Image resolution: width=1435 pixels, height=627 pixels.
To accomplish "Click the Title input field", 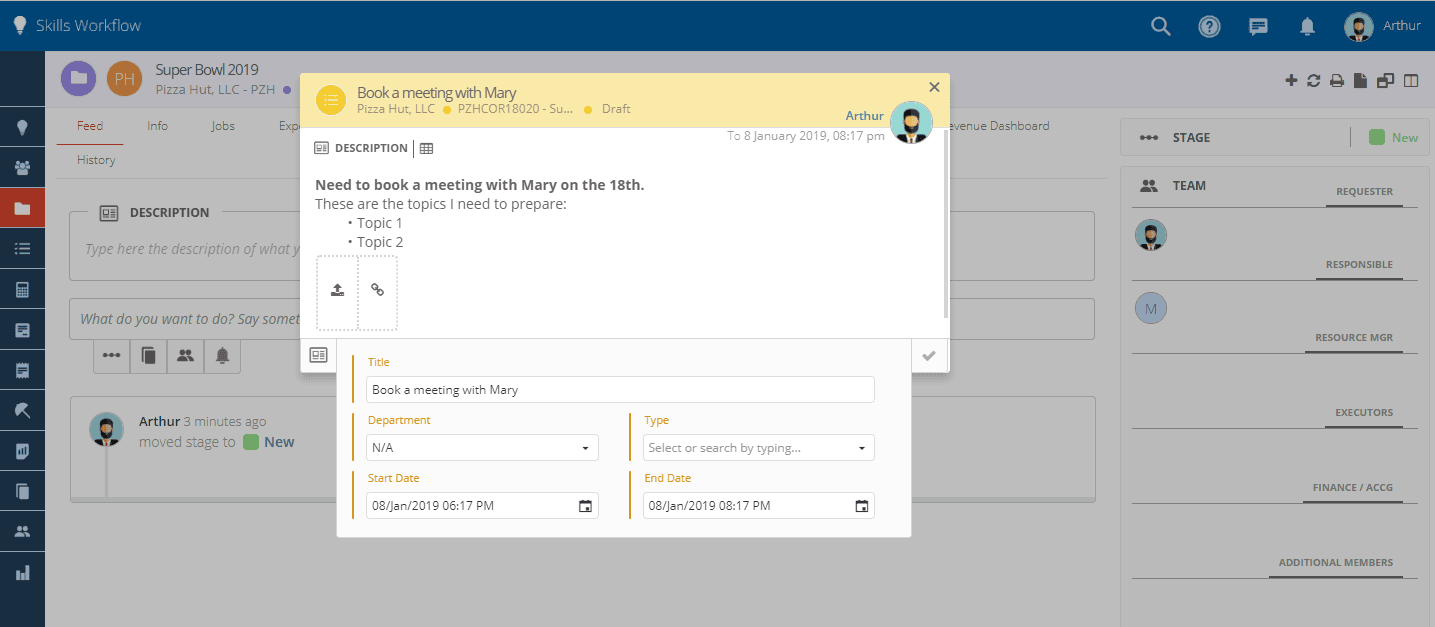I will pyautogui.click(x=620, y=390).
